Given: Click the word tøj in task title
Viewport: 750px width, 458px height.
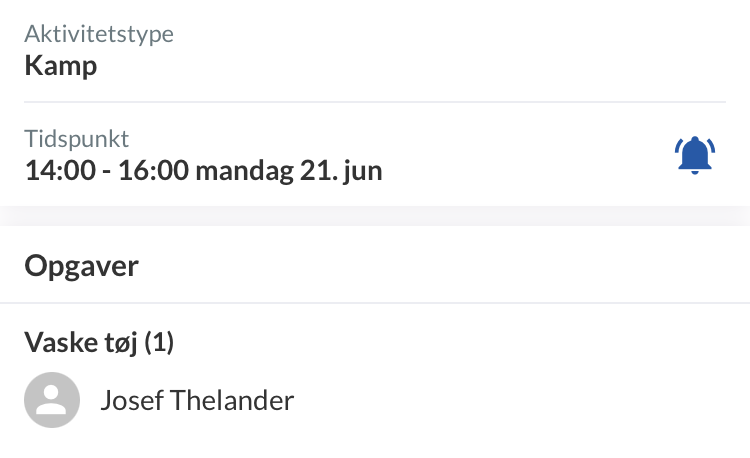Looking at the screenshot, I should [118, 343].
